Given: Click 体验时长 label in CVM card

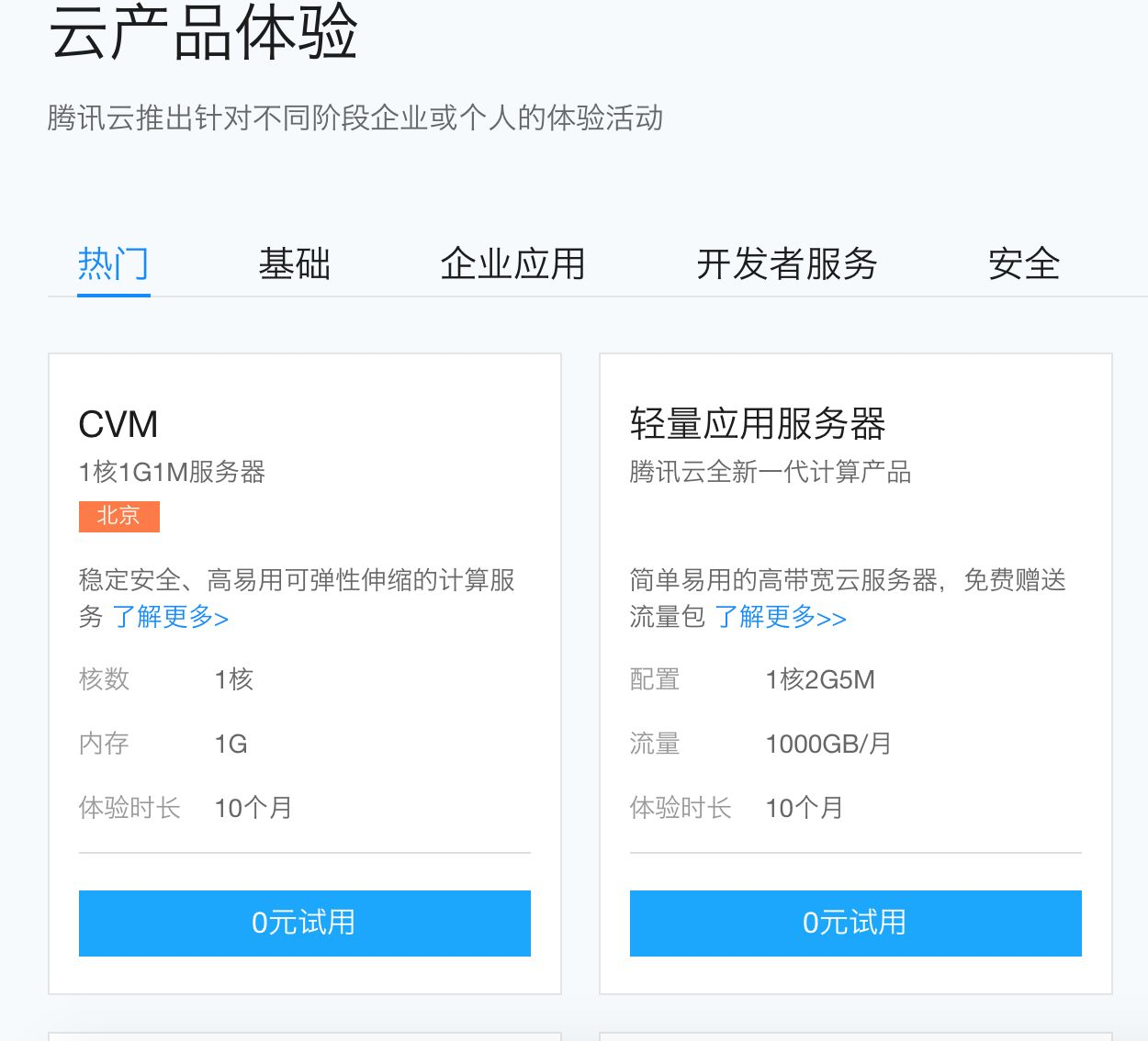Looking at the screenshot, I should 129,808.
